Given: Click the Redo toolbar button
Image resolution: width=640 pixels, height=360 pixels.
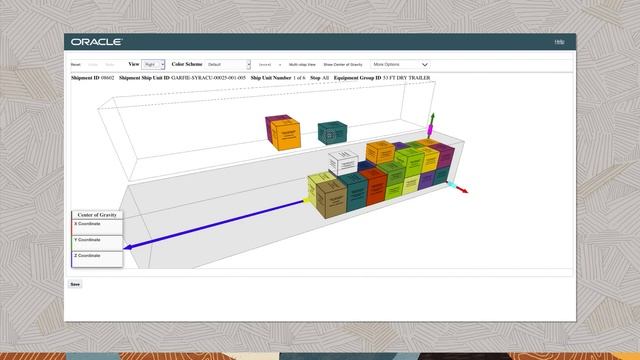Looking at the screenshot, I should 110,64.
